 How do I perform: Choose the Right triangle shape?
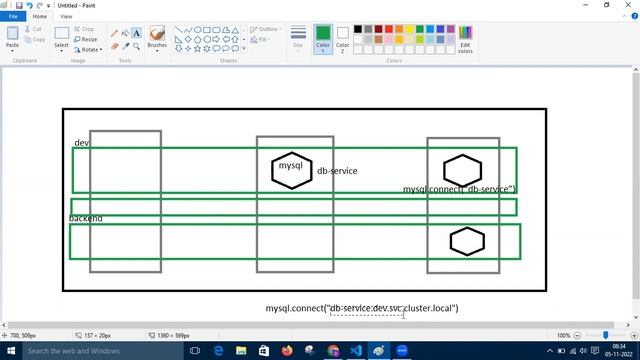pos(178,39)
